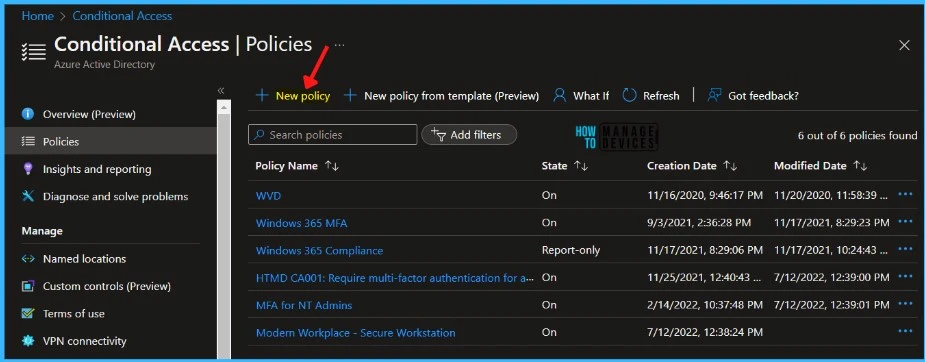The width and height of the screenshot is (925, 362).
Task: Open the WVD row ellipsis menu
Action: [x=905, y=195]
